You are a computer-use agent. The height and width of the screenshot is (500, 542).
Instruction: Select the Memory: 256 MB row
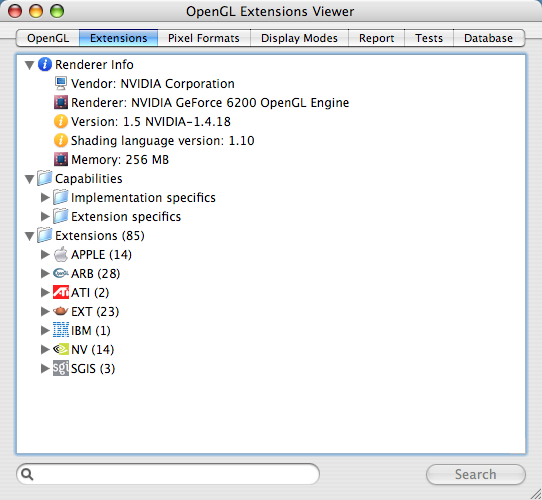click(x=120, y=160)
